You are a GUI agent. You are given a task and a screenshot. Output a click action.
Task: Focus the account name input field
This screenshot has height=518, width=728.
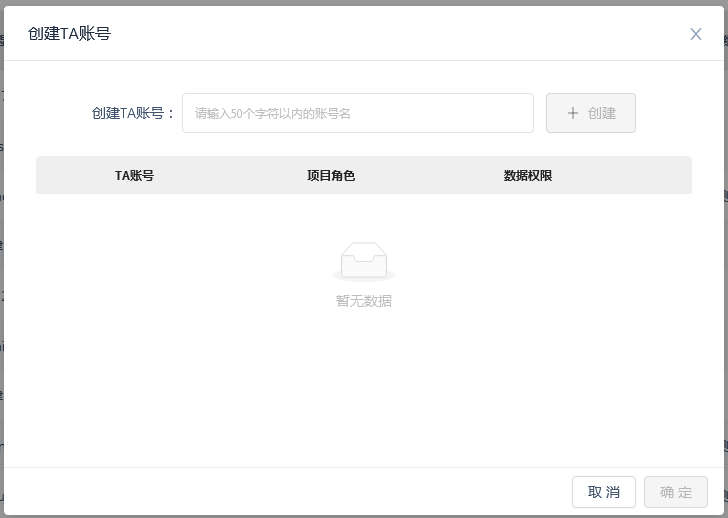(x=357, y=113)
